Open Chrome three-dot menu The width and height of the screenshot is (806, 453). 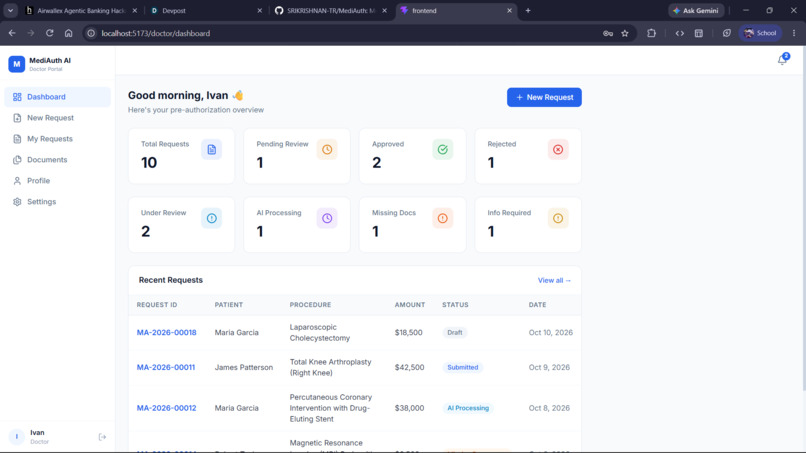click(x=794, y=33)
